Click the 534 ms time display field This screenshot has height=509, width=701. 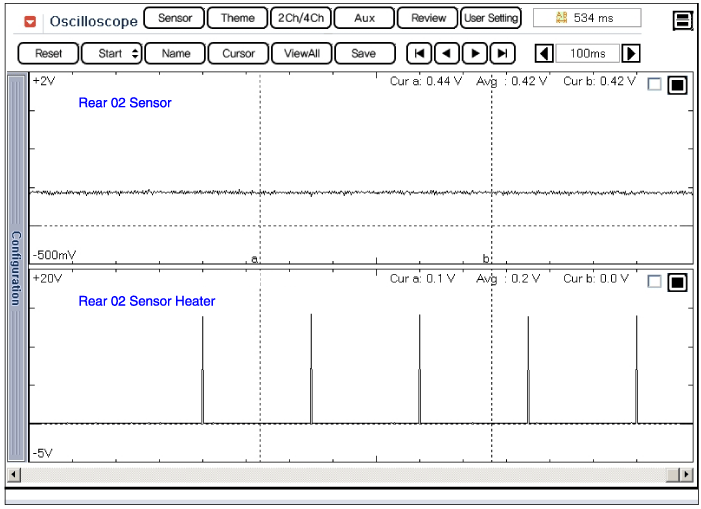coord(587,18)
